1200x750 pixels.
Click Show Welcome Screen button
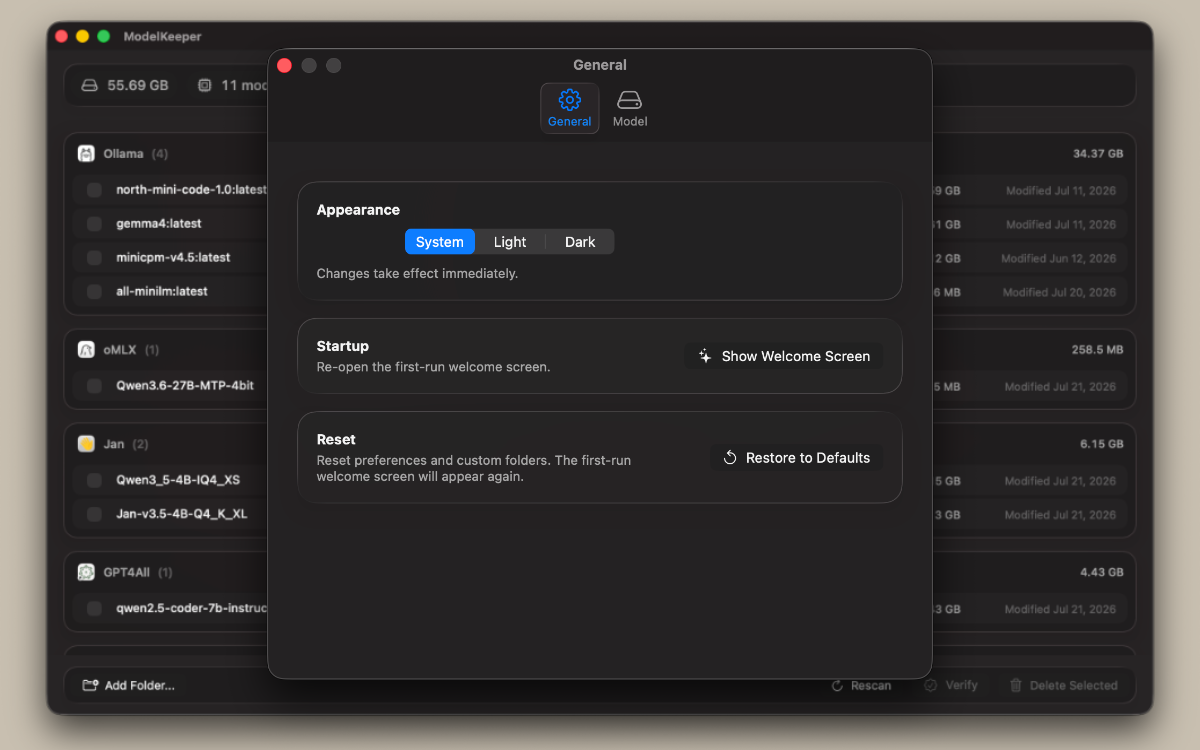(x=784, y=356)
